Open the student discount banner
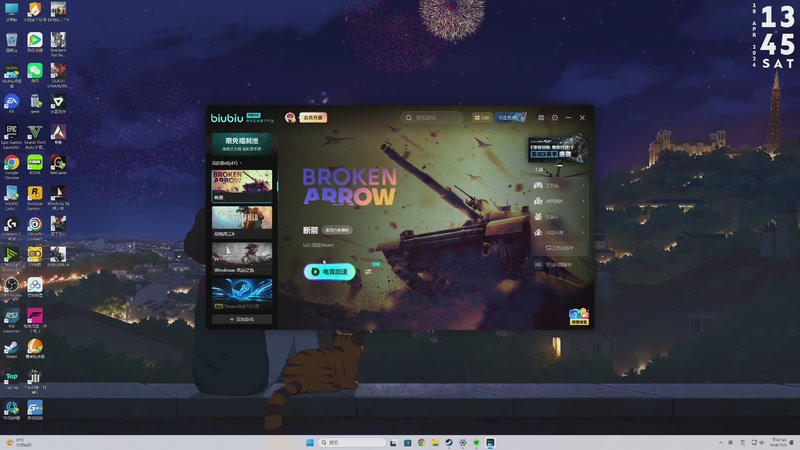 (x=510, y=117)
